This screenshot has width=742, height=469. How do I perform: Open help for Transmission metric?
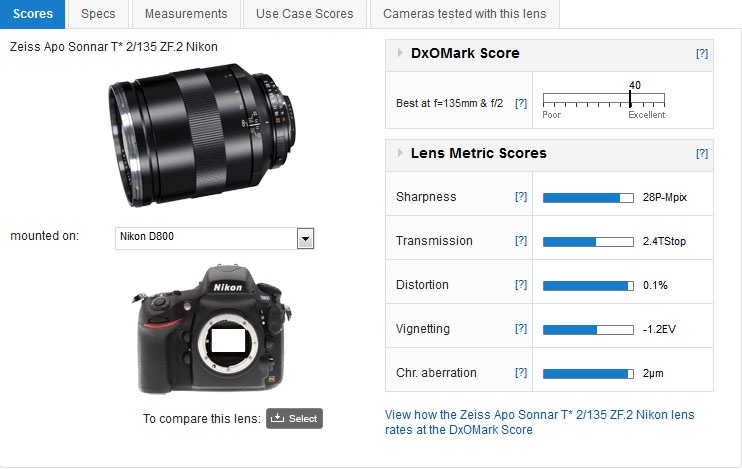(x=521, y=240)
